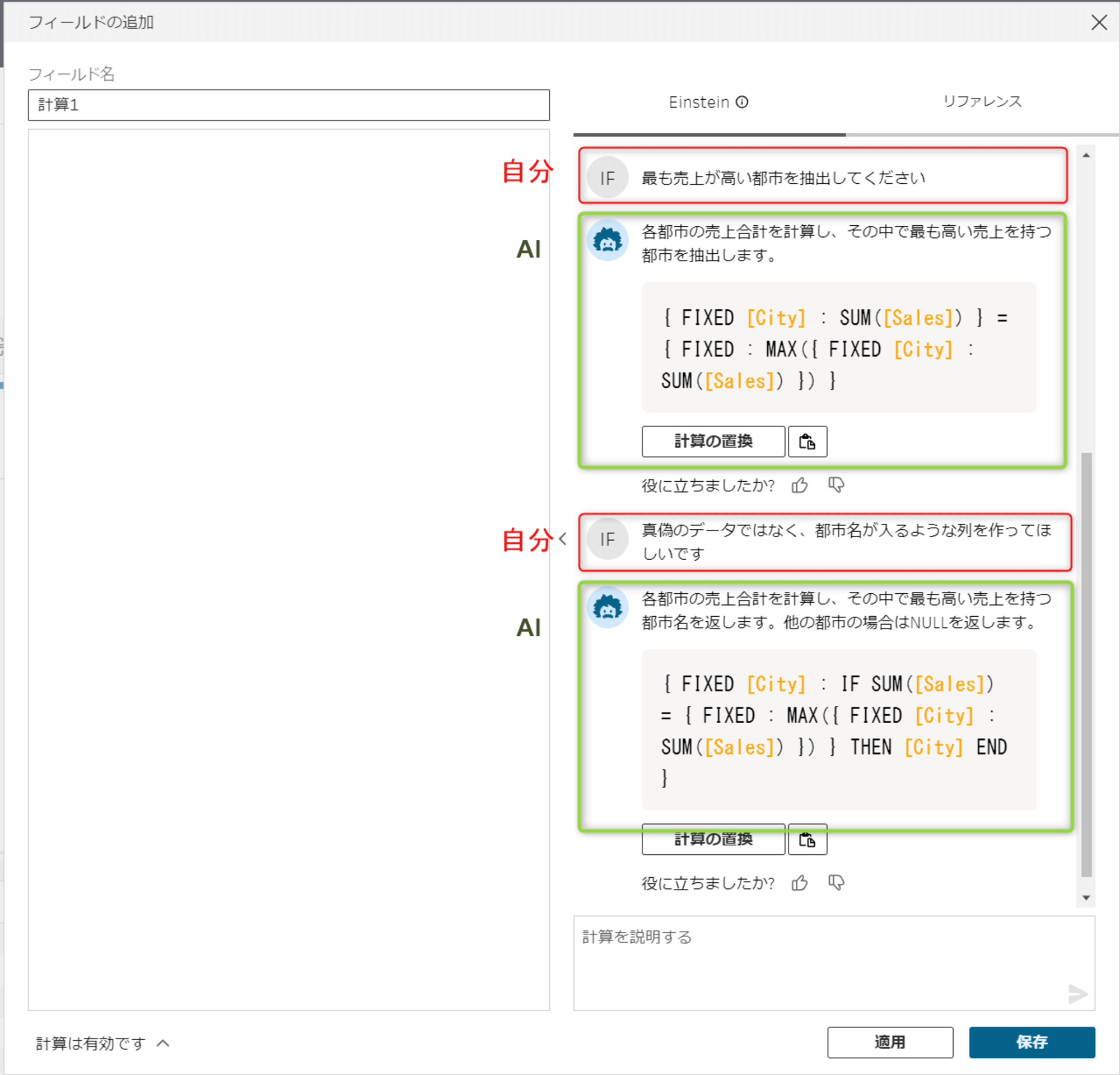Click the reply mentioning NULLを返します
Image resolution: width=1120 pixels, height=1075 pixels.
click(x=846, y=610)
